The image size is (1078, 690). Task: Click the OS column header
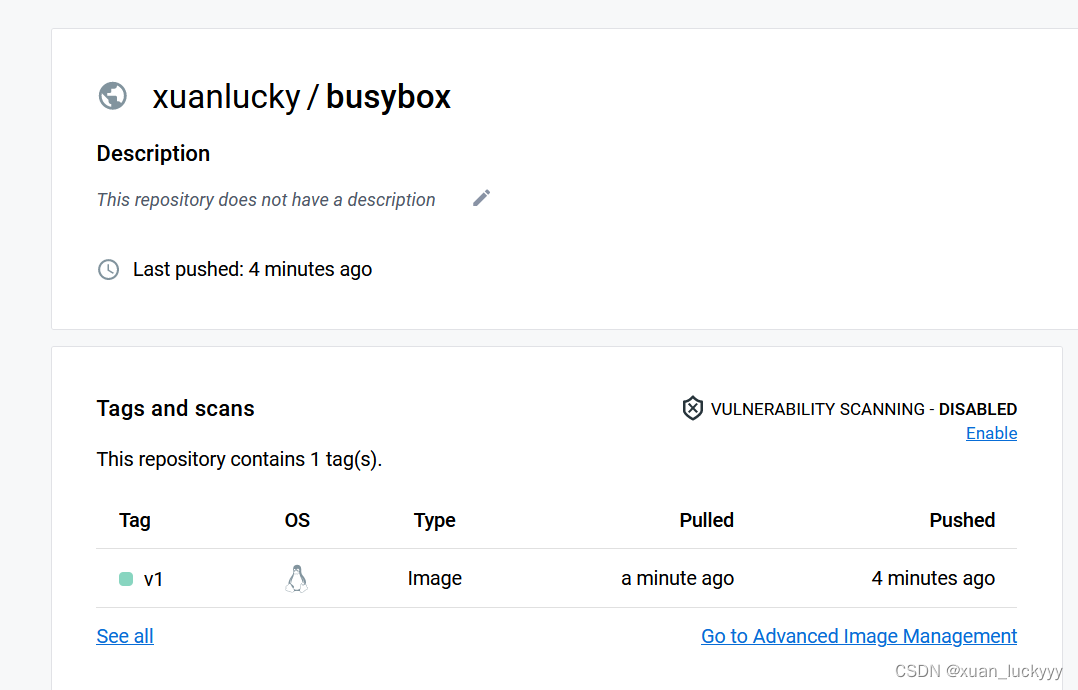coord(297,520)
